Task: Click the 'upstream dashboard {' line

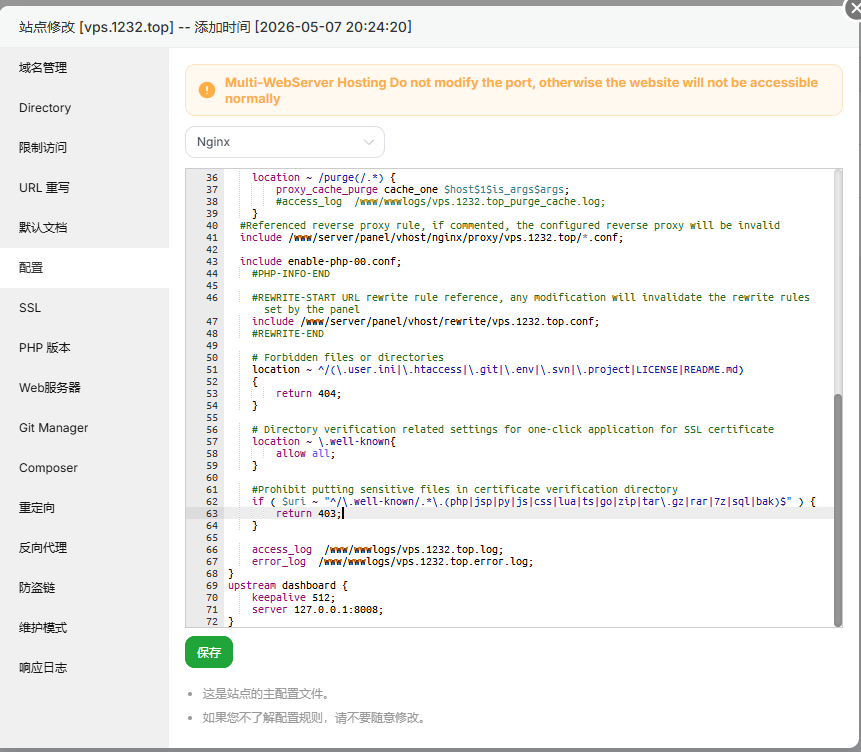Action: point(288,586)
